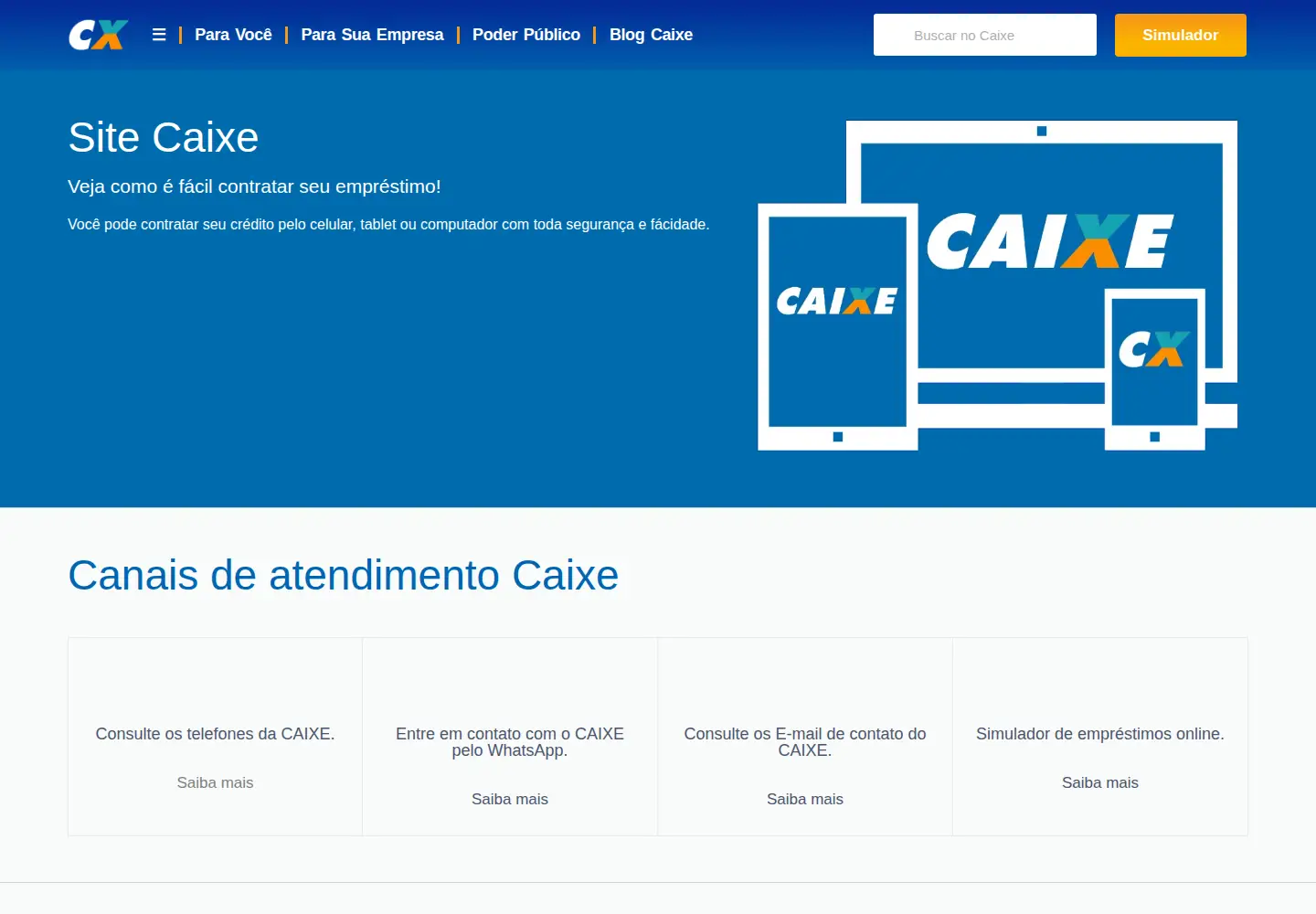This screenshot has width=1316, height=914.
Task: Click 'Veja como é fácil contratar seu empréstimo!'
Action: coord(254,186)
